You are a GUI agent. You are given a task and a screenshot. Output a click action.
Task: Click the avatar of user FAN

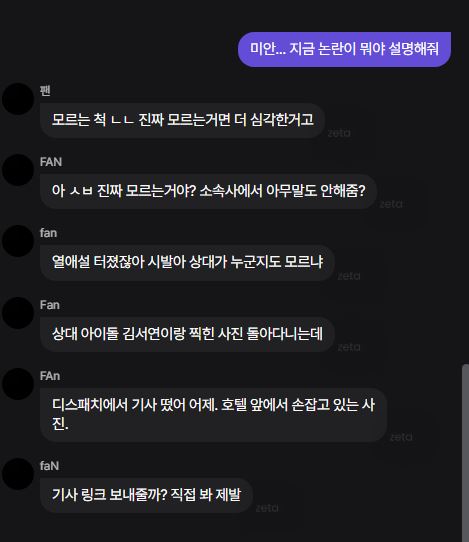[18, 170]
